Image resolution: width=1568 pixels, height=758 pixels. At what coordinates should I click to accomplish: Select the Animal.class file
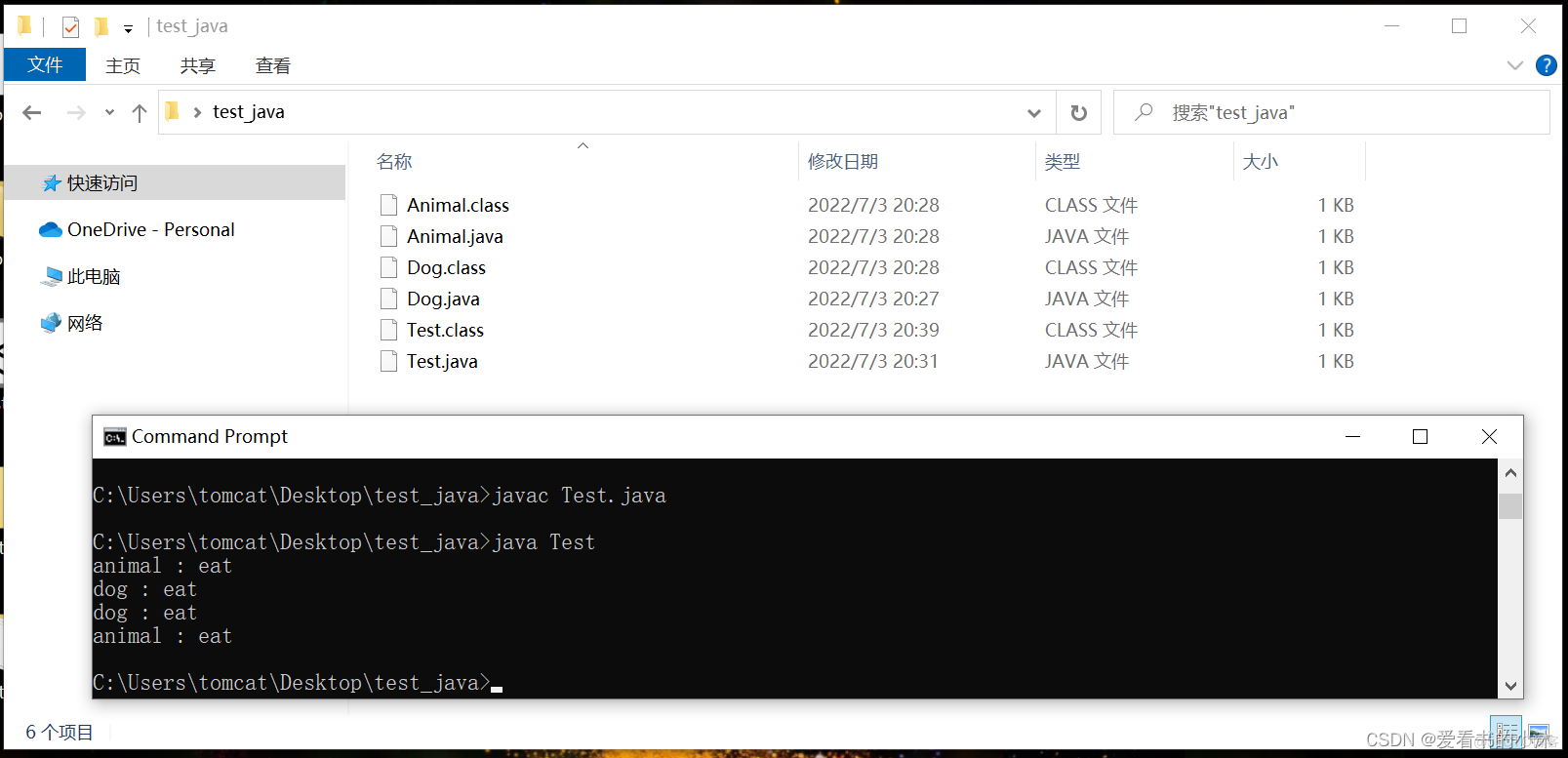(x=458, y=206)
